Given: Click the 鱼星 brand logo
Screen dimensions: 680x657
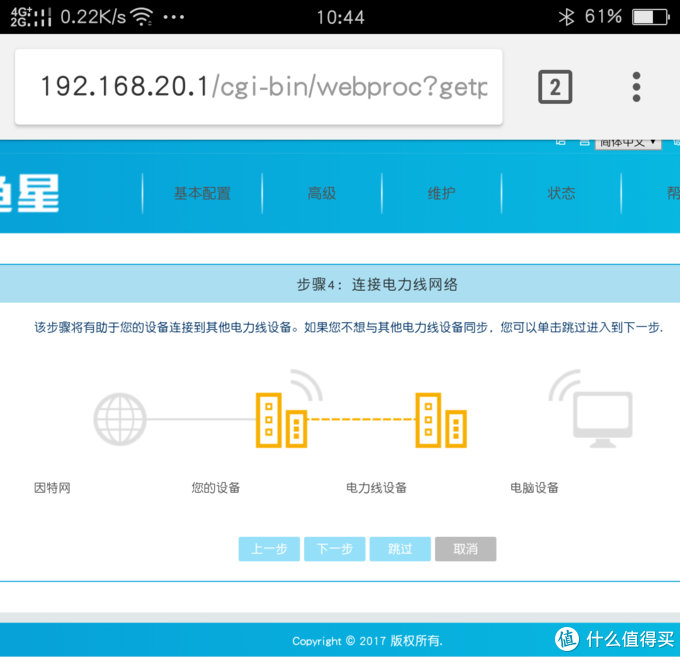Looking at the screenshot, I should (30, 192).
